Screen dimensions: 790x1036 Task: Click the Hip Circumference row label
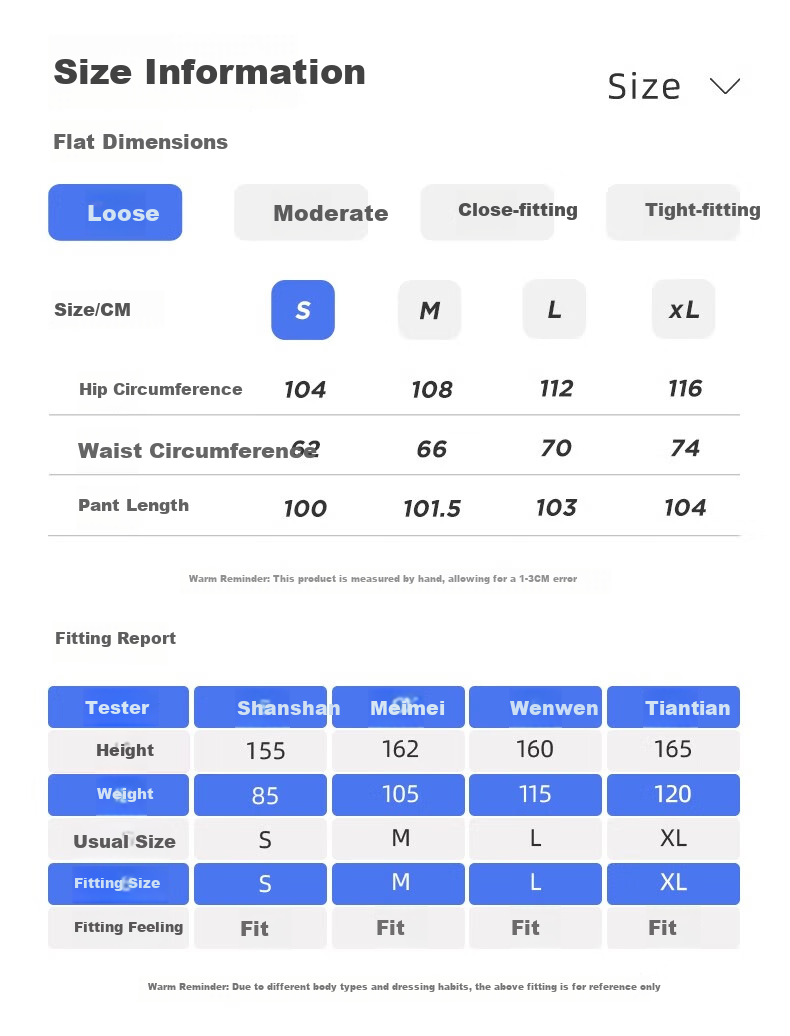tap(161, 389)
